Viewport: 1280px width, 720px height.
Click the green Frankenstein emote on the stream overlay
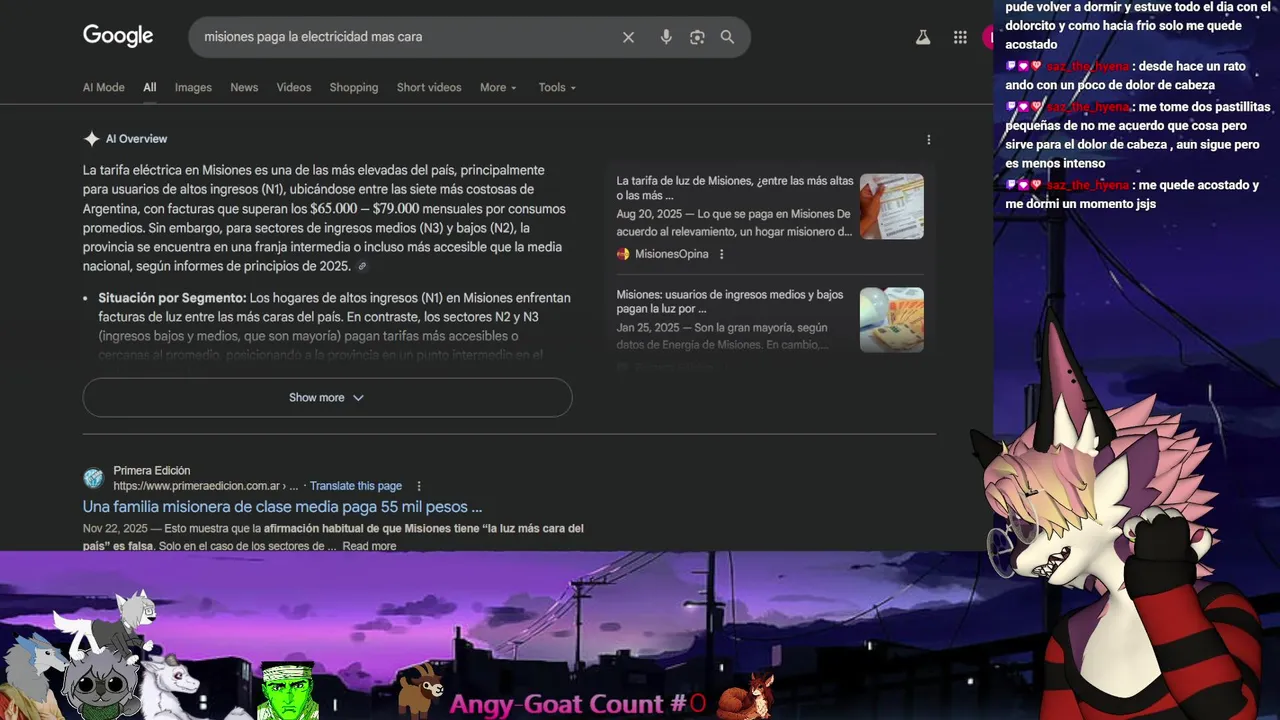coord(288,690)
